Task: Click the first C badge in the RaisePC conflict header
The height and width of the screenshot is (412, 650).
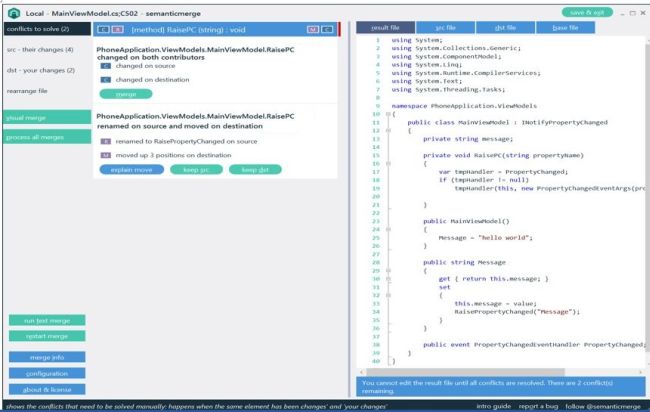Action: [x=103, y=29]
